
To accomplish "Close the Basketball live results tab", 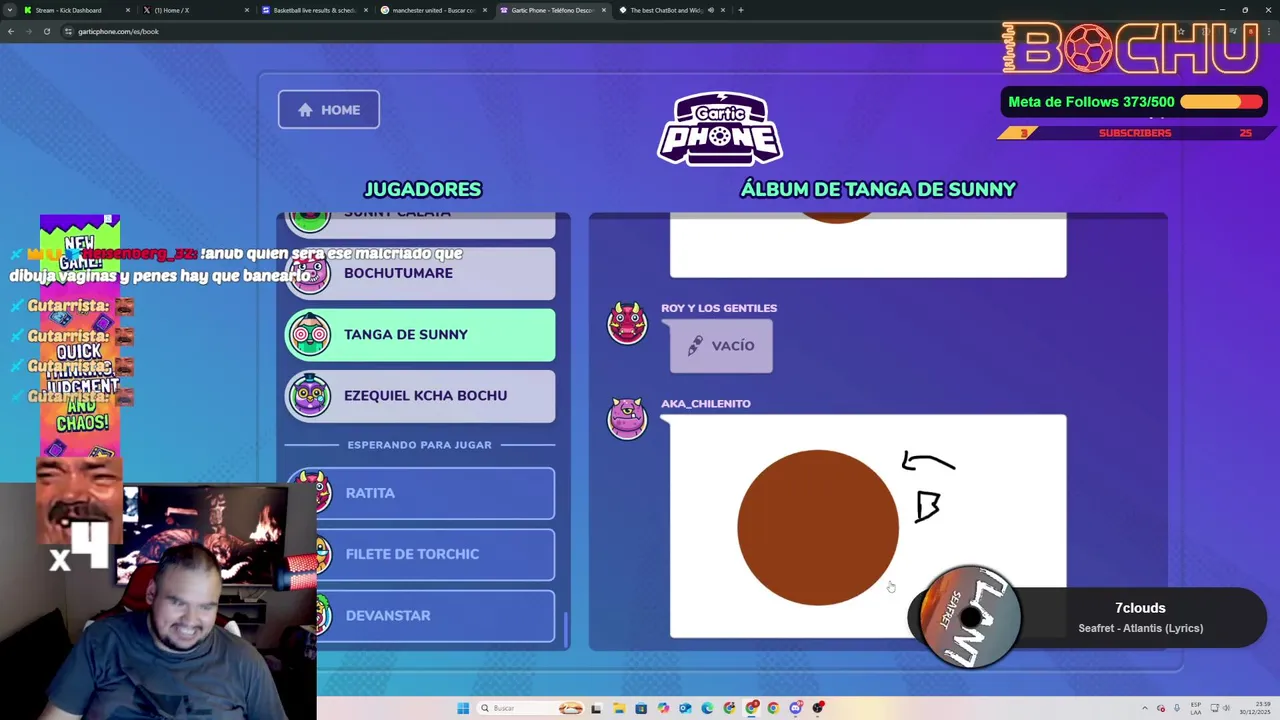I will [366, 10].
